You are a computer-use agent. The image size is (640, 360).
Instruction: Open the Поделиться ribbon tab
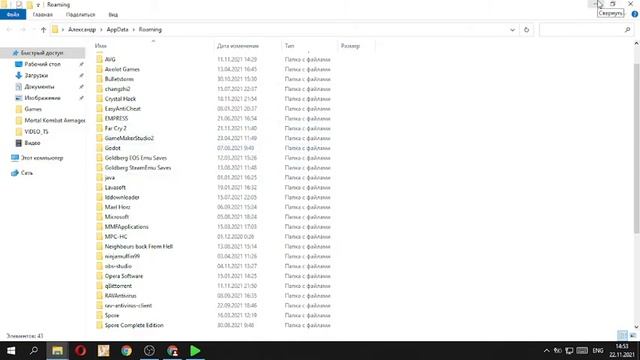coord(80,14)
